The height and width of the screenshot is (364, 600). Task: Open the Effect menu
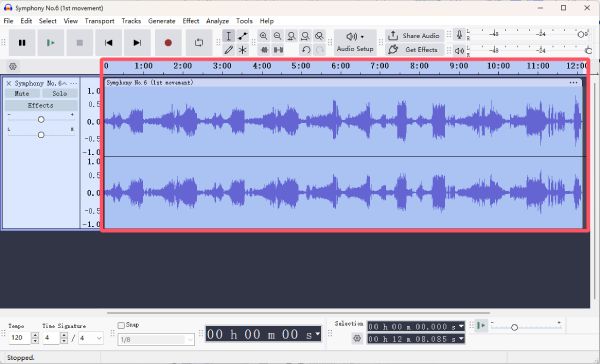pyautogui.click(x=191, y=21)
